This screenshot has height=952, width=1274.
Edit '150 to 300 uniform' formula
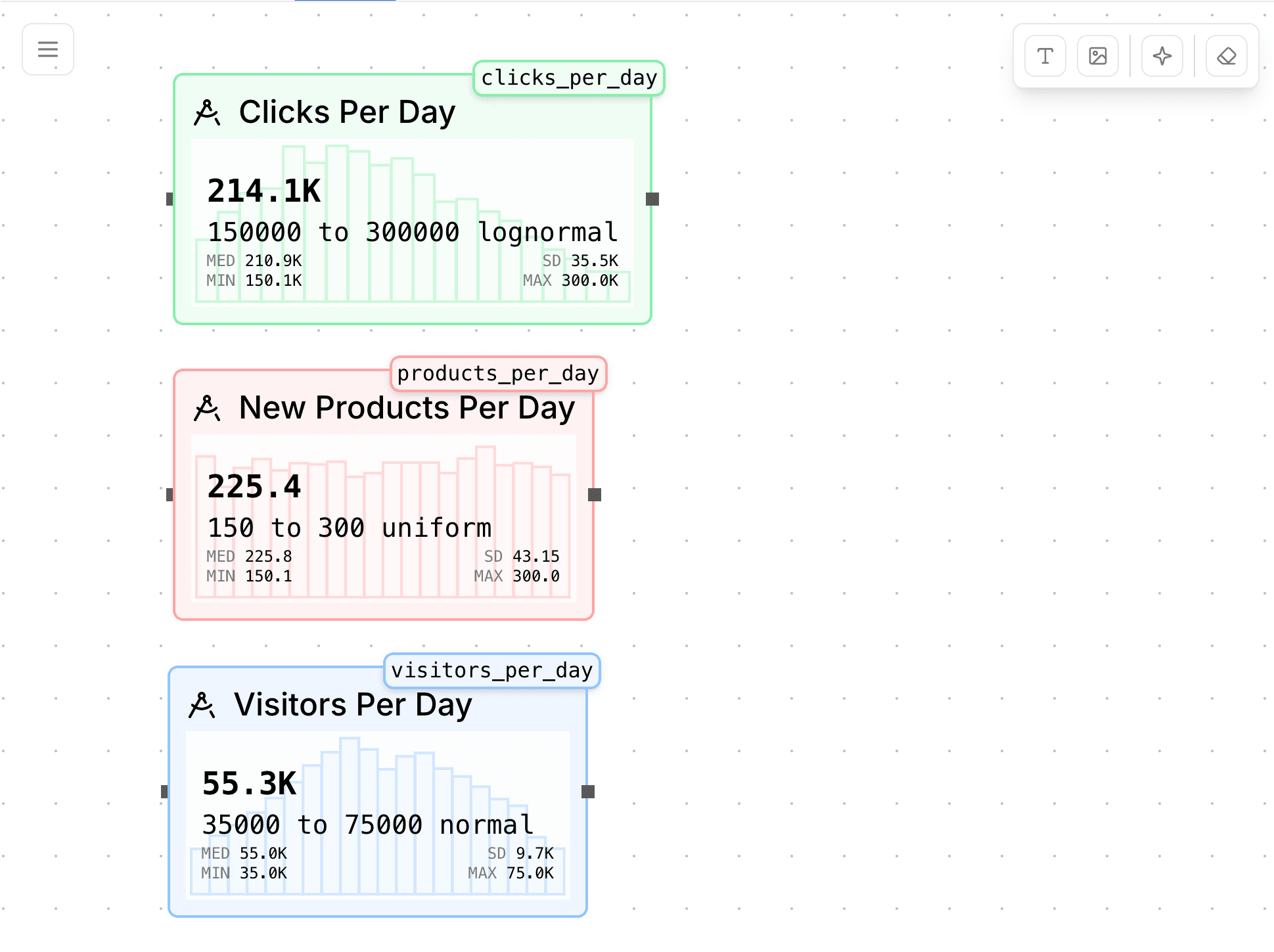tap(349, 528)
